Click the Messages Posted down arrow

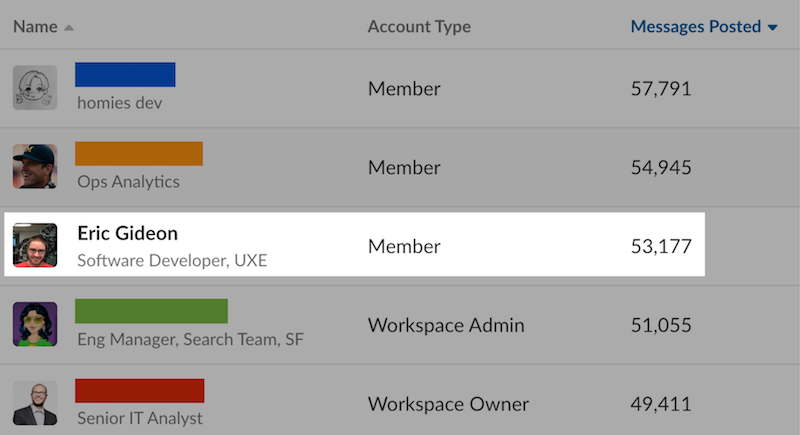[x=772, y=28]
